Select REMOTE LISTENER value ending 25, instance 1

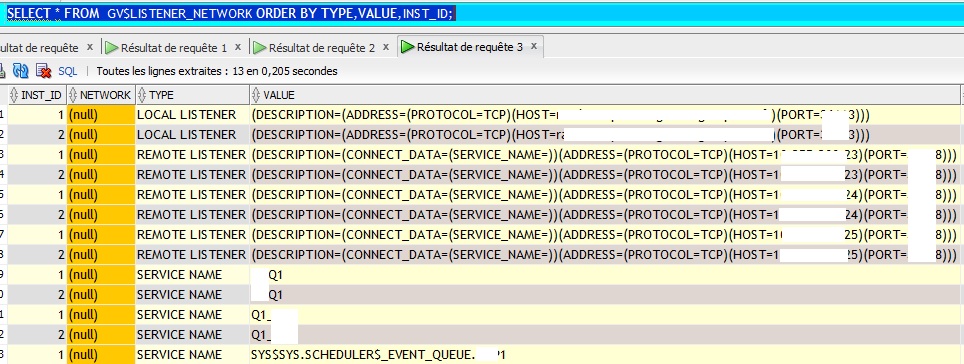point(604,235)
